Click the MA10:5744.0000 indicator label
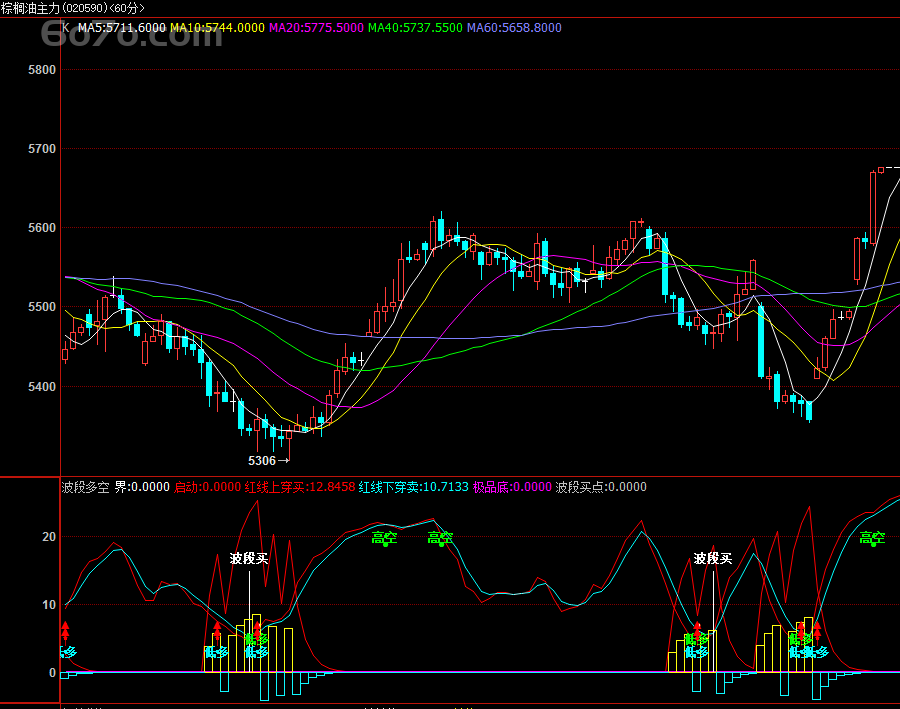Image resolution: width=900 pixels, height=709 pixels. click(x=218, y=28)
